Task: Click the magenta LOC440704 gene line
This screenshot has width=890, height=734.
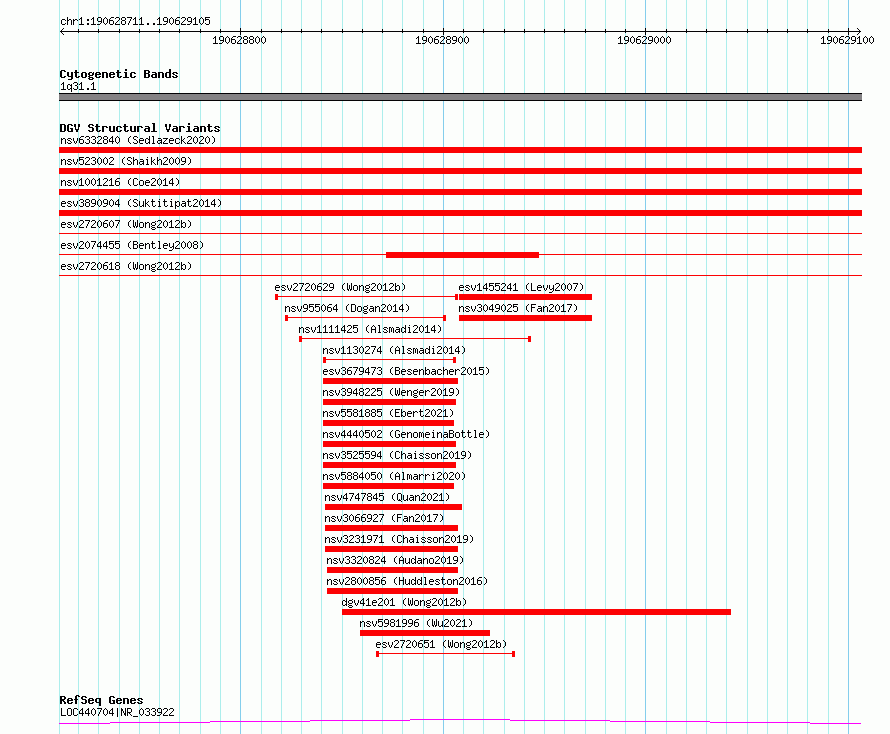Action: 460,722
